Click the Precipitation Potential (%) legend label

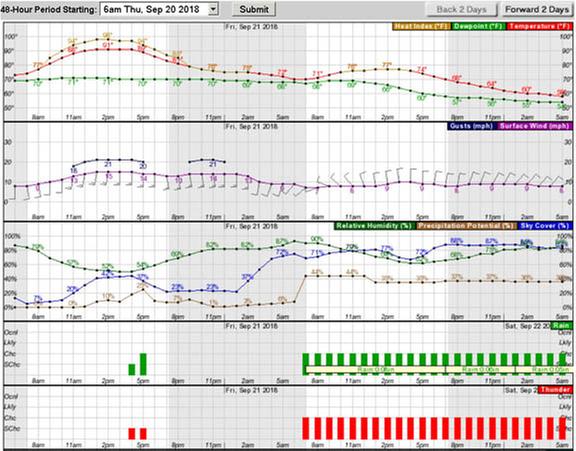[x=465, y=226]
